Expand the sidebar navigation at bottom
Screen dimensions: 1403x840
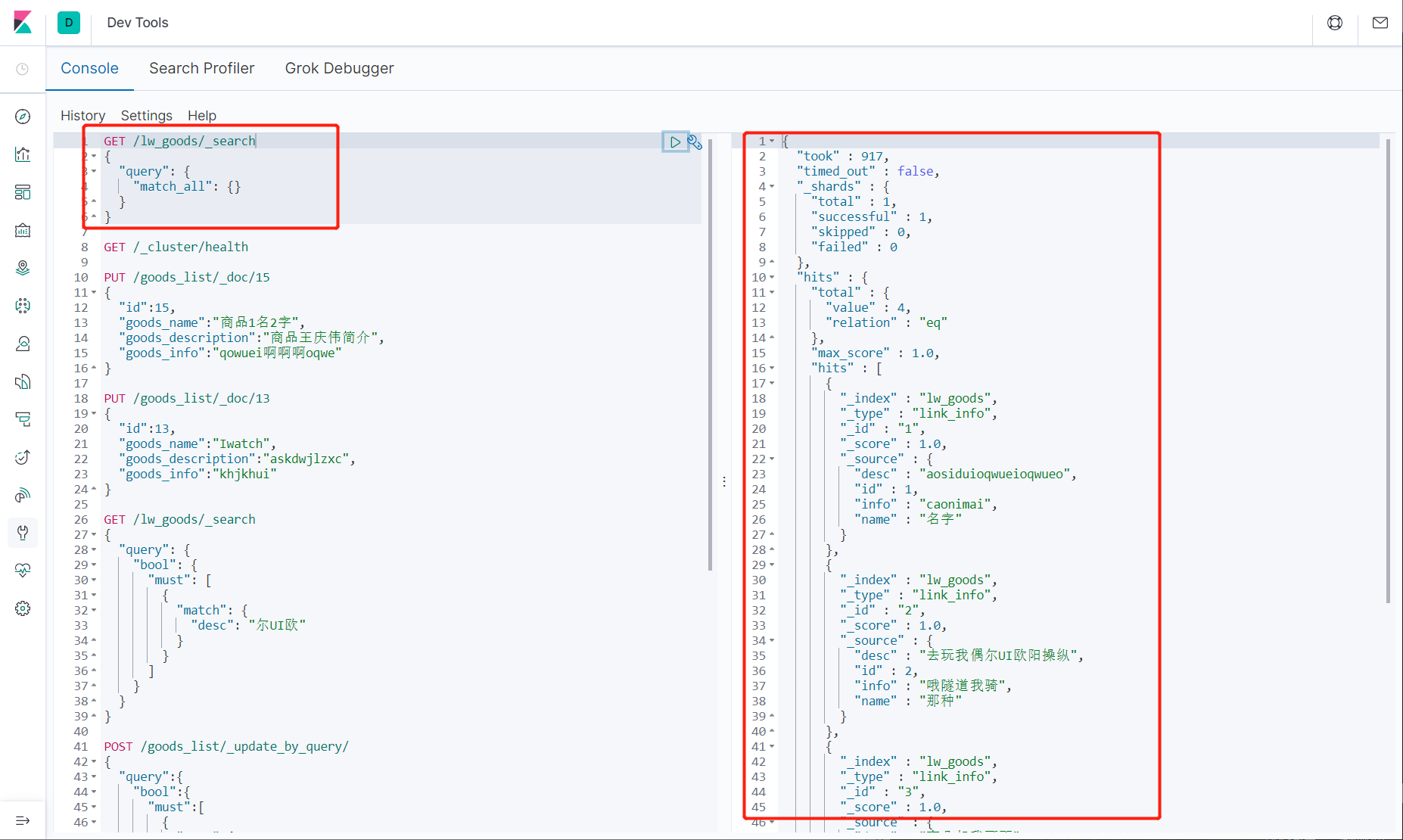point(23,820)
